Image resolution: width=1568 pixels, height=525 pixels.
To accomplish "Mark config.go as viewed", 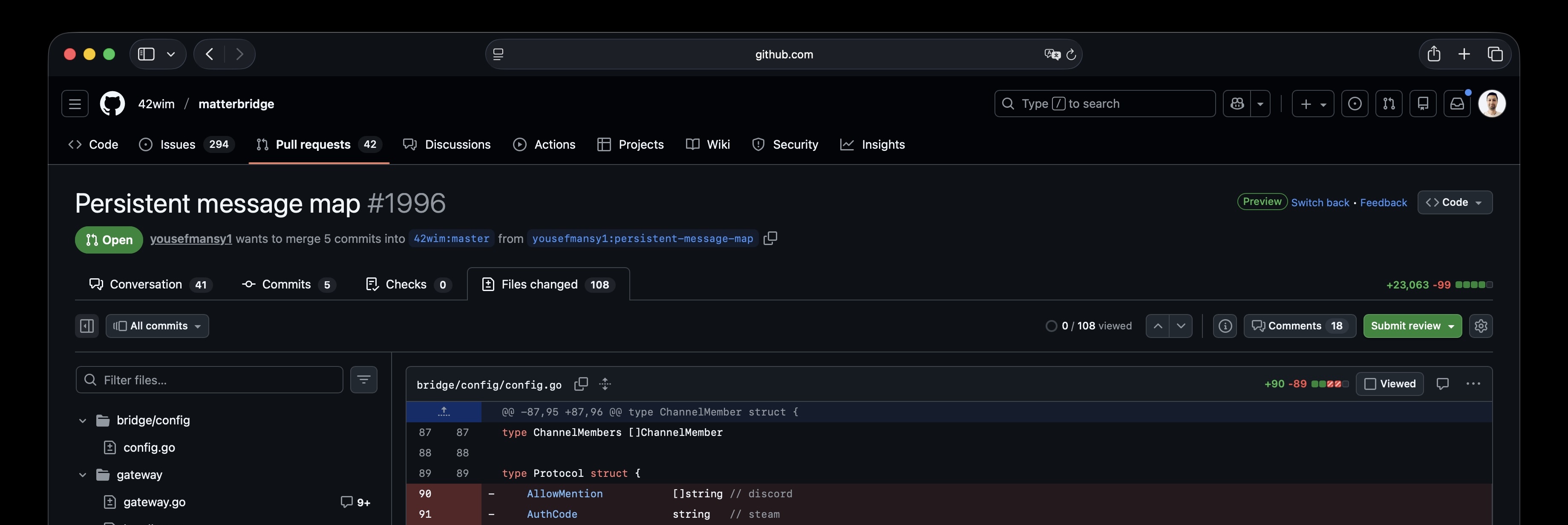I will coord(1390,384).
